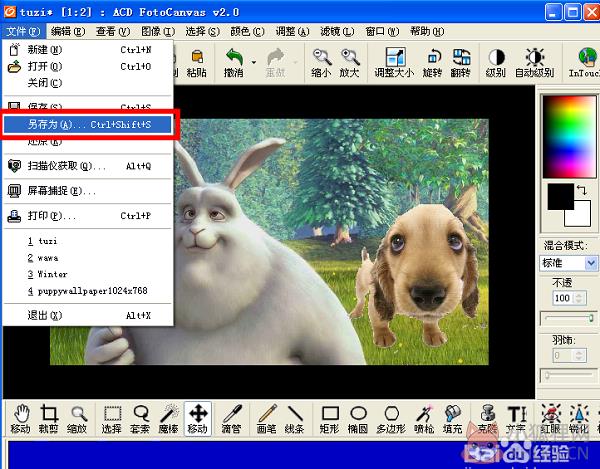Select the Red Eye (红眼) tool

click(x=551, y=419)
